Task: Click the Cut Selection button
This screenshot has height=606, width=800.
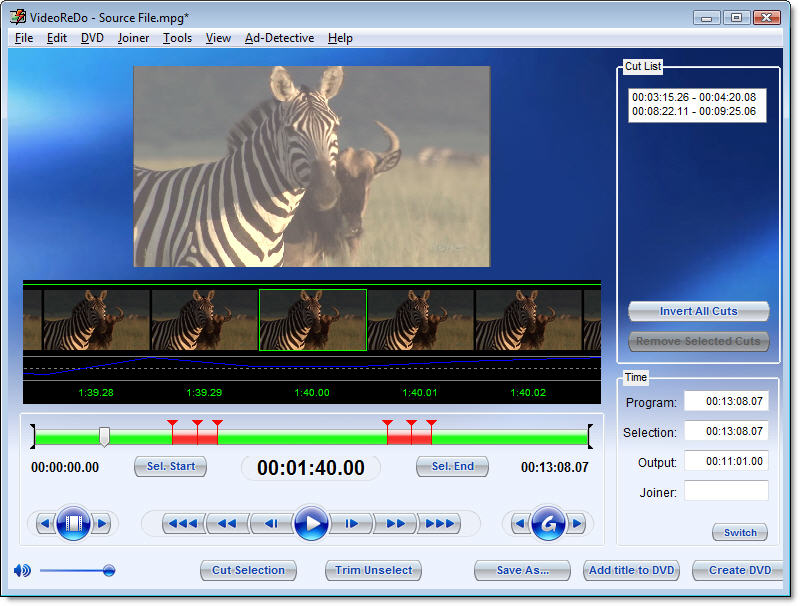Action: click(248, 570)
